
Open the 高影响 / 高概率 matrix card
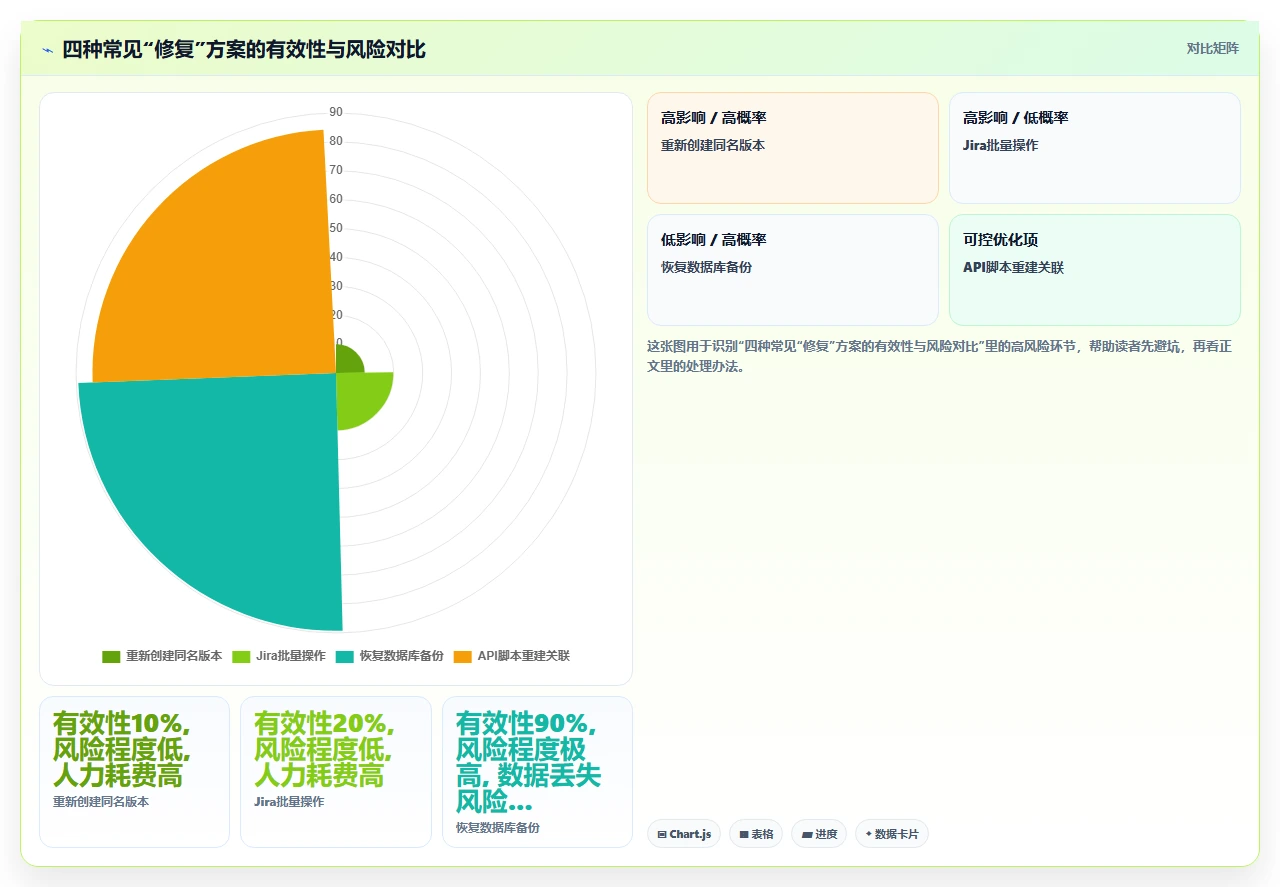(793, 148)
